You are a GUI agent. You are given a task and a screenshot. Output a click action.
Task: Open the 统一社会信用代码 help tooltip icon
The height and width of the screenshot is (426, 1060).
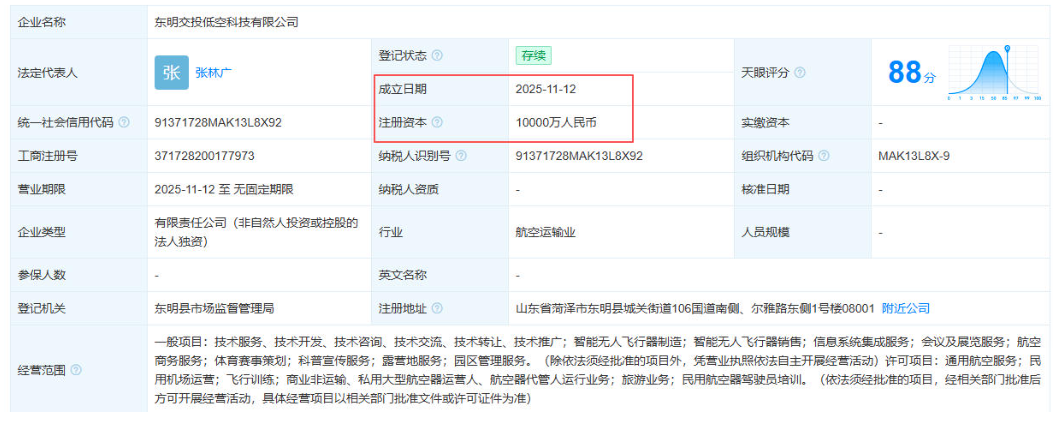(124, 123)
